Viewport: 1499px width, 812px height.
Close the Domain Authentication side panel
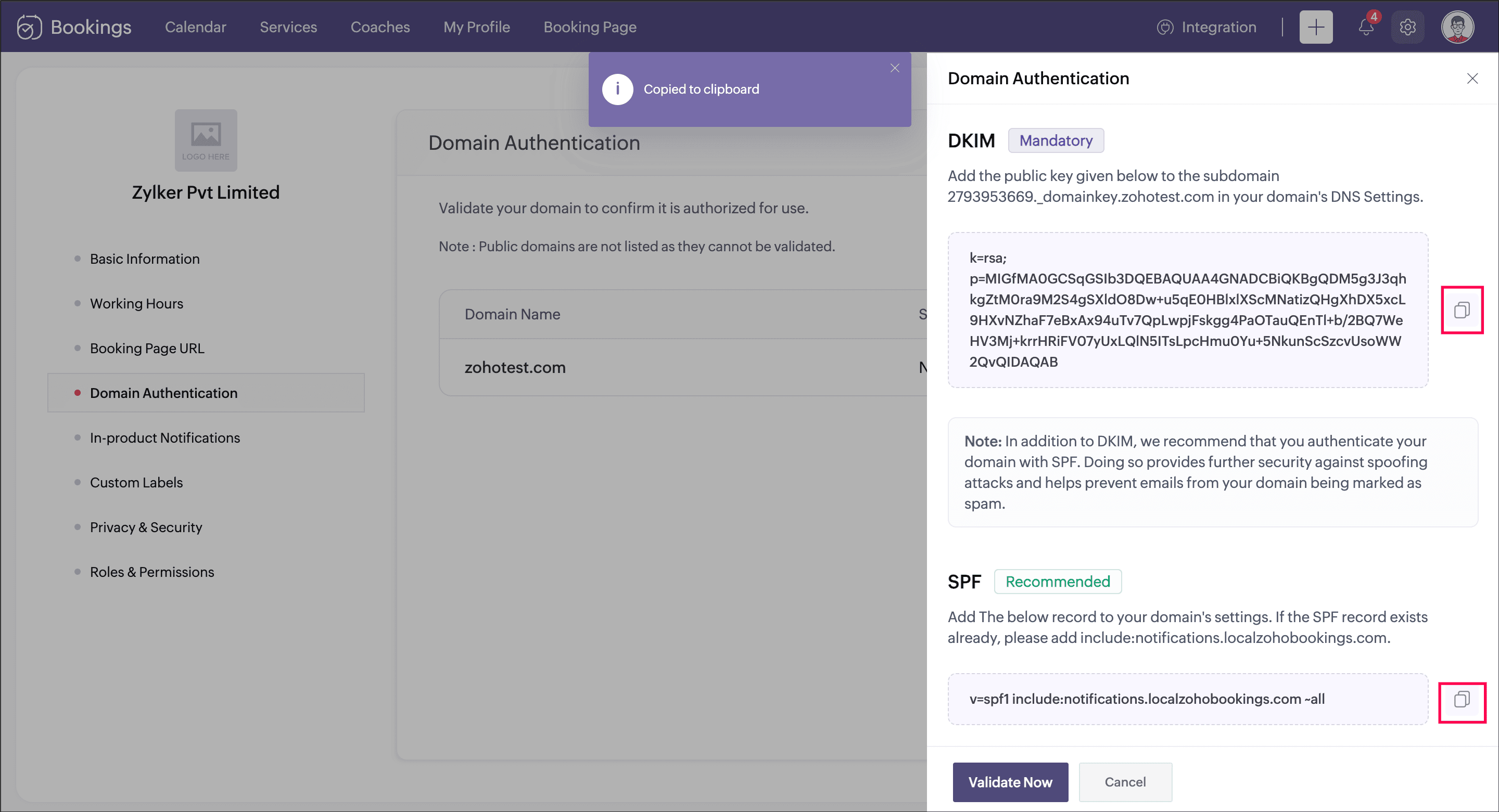click(1472, 79)
